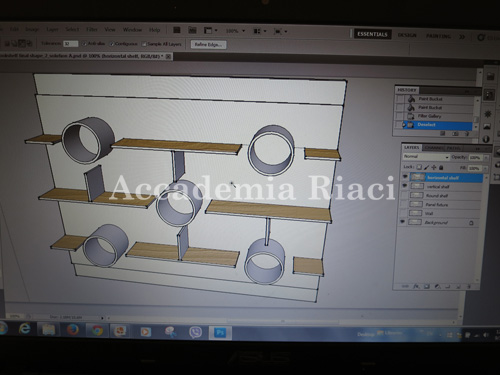This screenshot has height=375, width=500.
Task: Switch to the Channels tab
Action: pos(434,148)
